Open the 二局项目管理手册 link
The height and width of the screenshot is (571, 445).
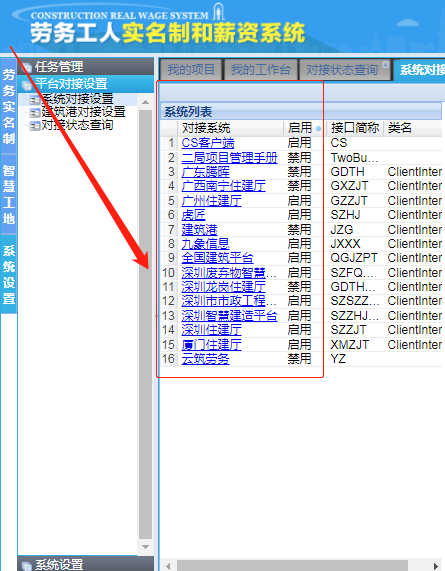pyautogui.click(x=229, y=158)
